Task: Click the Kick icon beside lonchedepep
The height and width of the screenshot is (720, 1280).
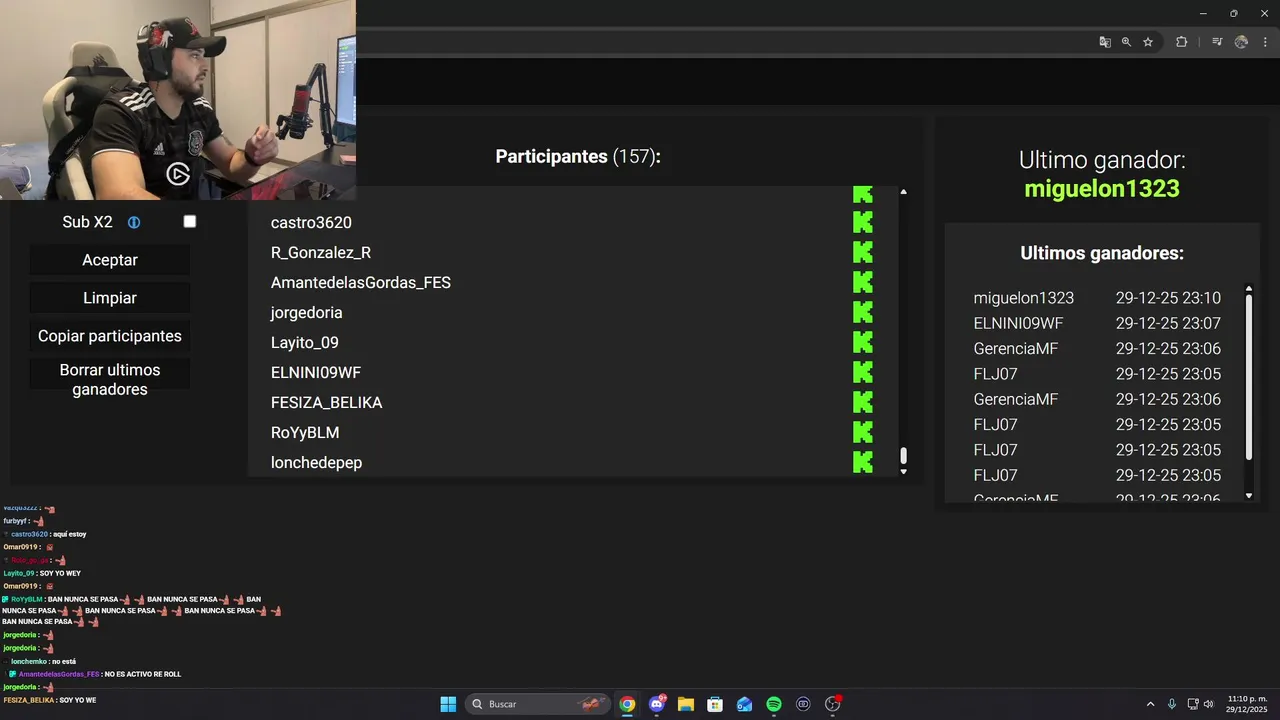Action: click(862, 462)
